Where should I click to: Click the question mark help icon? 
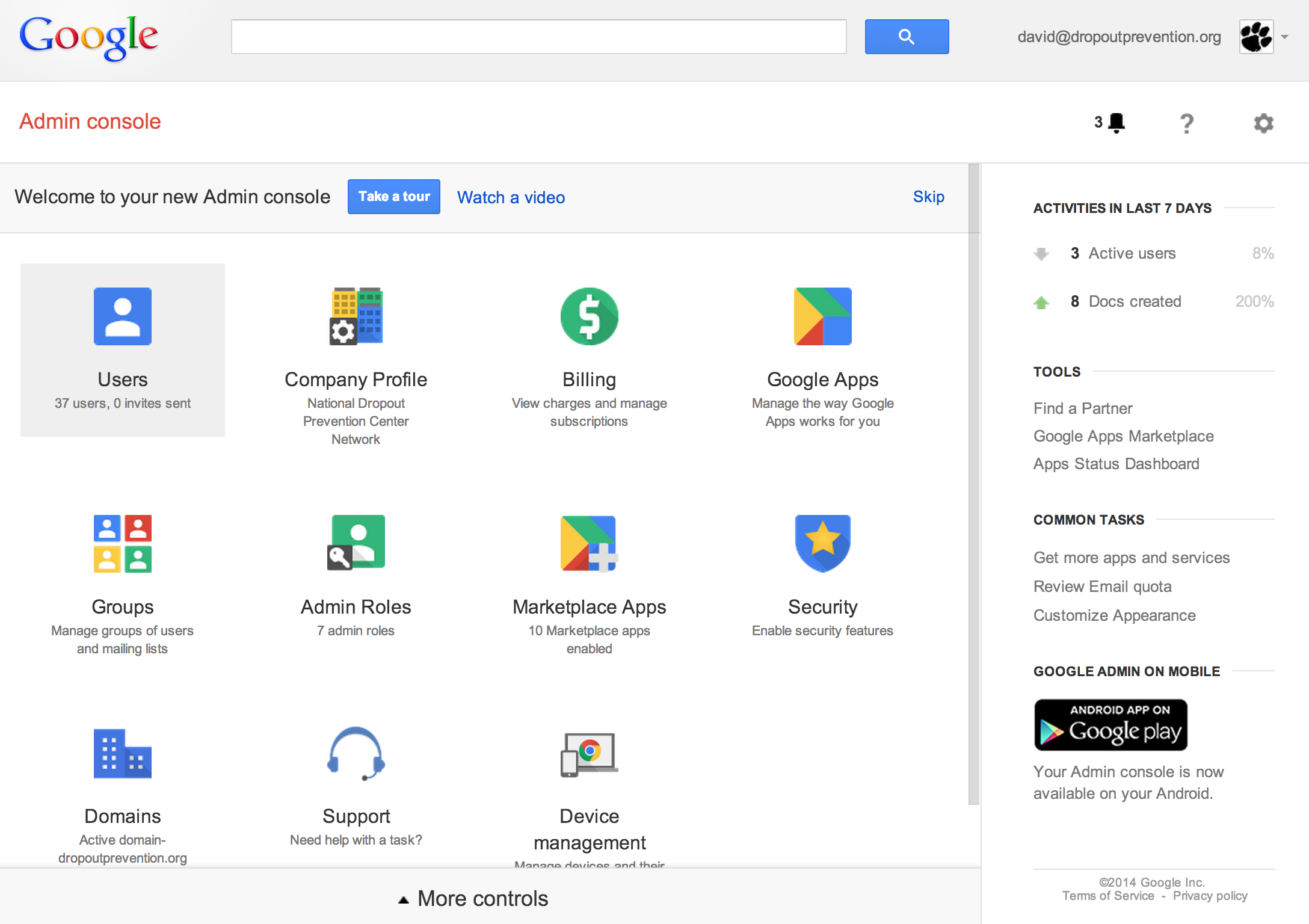(x=1186, y=124)
